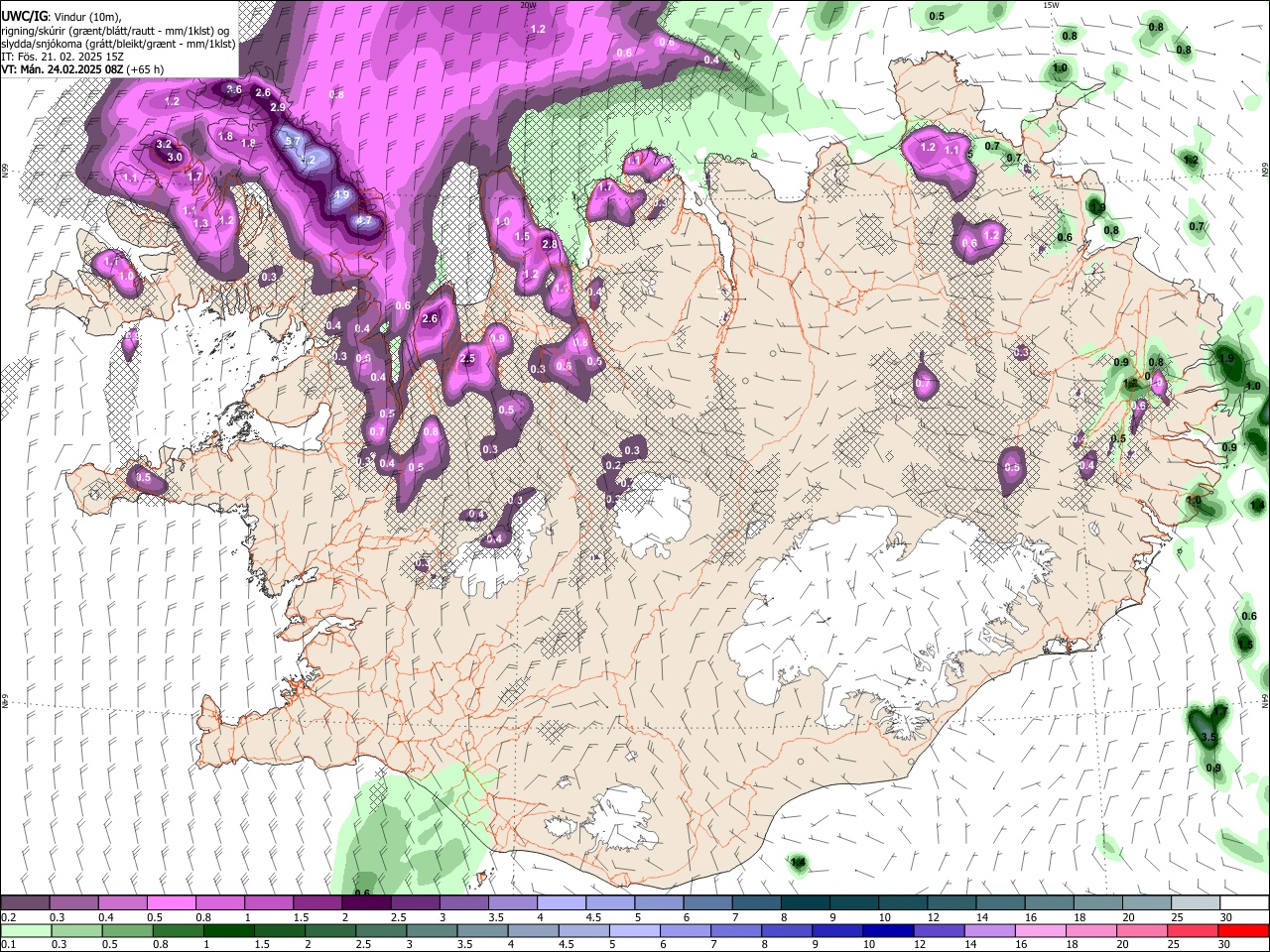Click the dark green 1–1.5 swatch, lower legend
Image resolution: width=1270 pixels, height=952 pixels.
(x=228, y=930)
